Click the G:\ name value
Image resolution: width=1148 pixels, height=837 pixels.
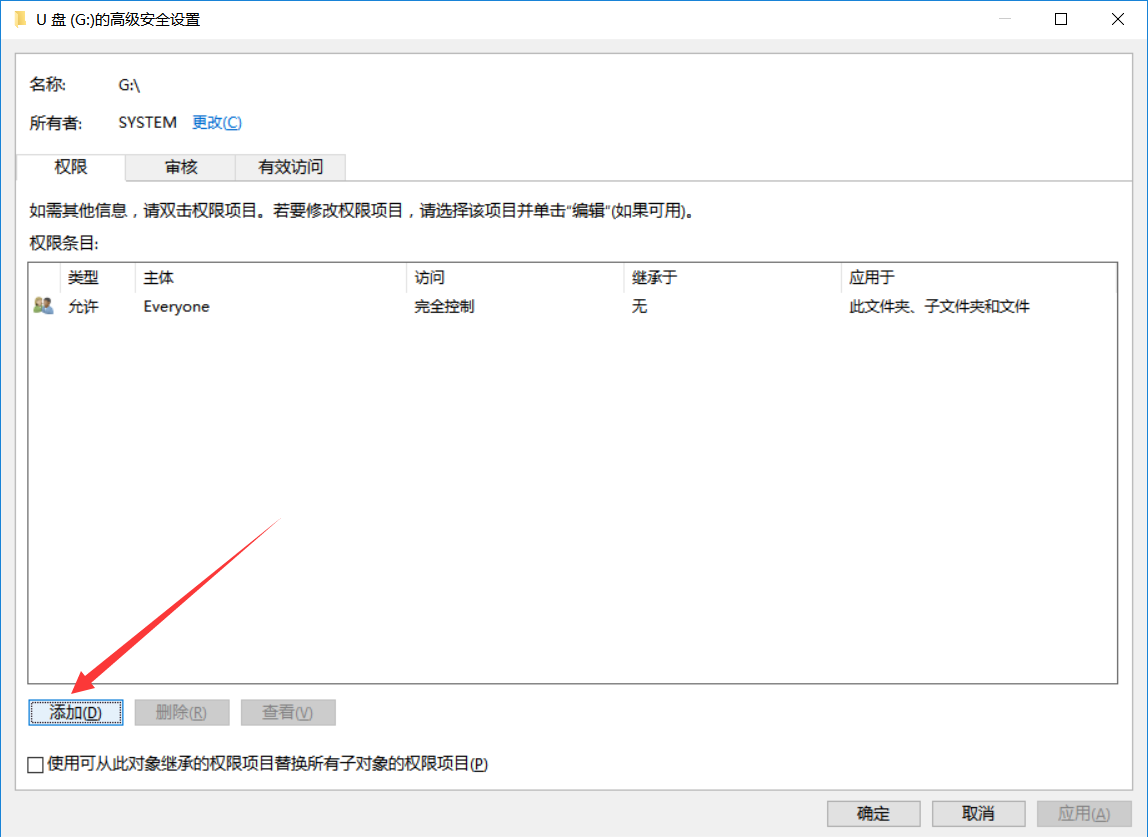click(x=129, y=85)
